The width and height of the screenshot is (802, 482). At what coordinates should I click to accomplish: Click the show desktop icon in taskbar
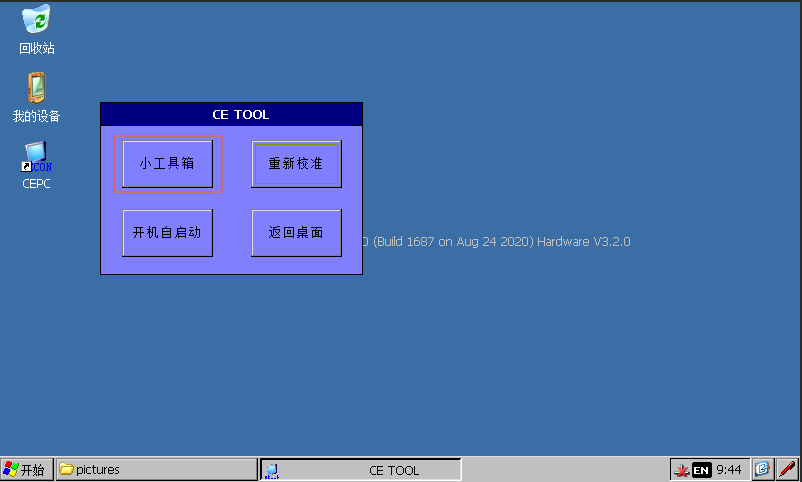(762, 469)
